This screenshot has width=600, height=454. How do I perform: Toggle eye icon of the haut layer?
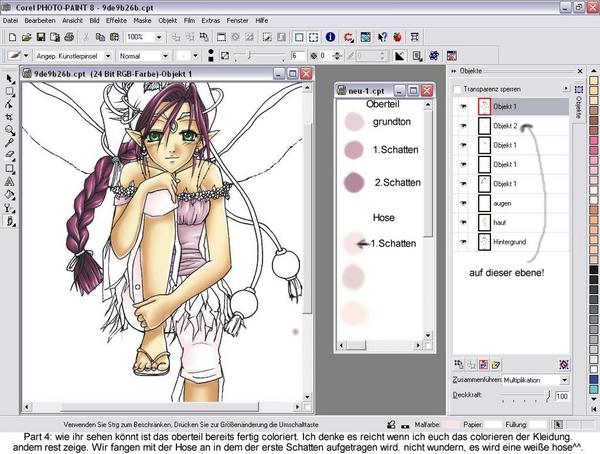coord(463,222)
